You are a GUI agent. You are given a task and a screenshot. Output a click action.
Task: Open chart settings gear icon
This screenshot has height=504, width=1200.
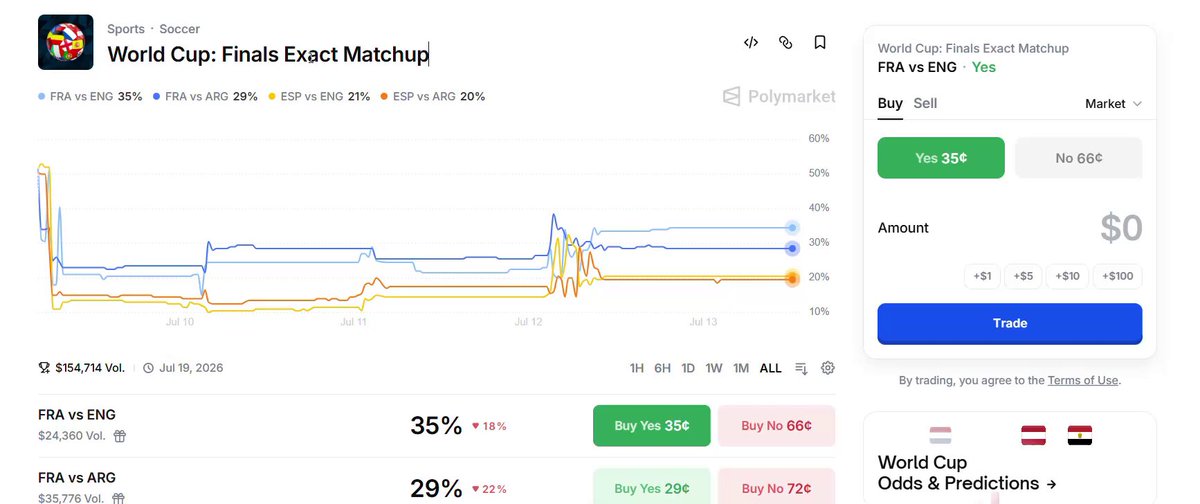click(828, 368)
